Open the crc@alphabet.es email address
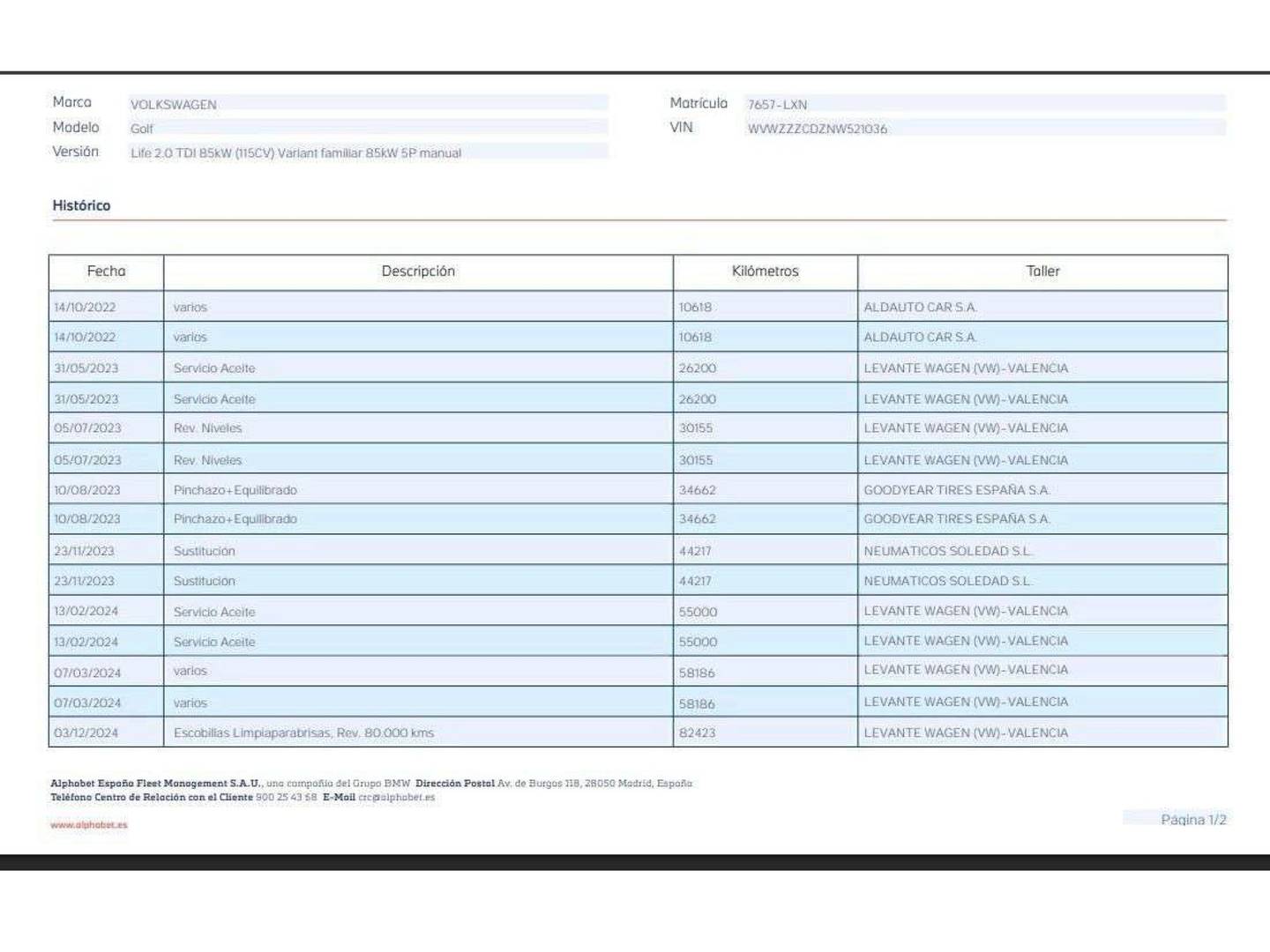1270x952 pixels. [x=397, y=798]
